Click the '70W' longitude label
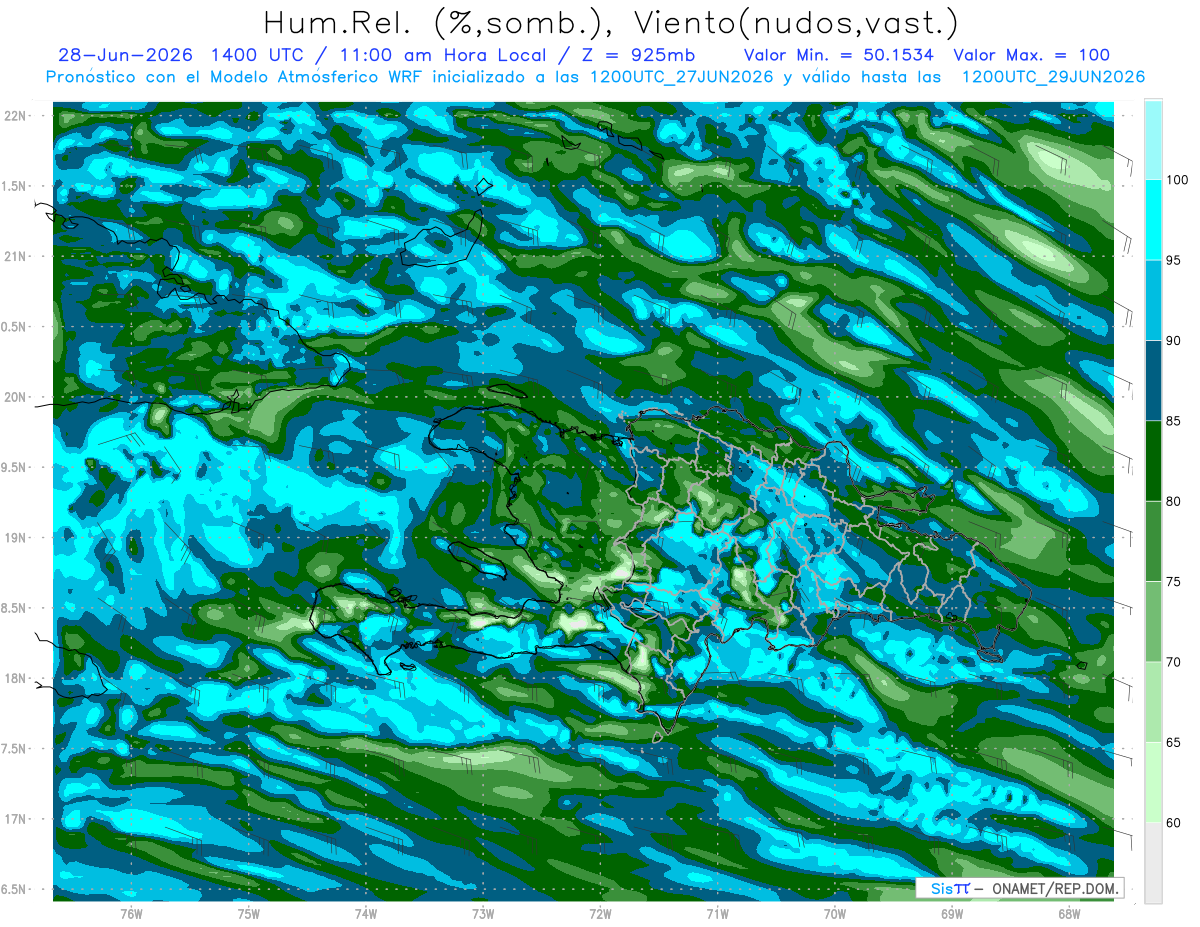Viewport: 1200px width, 927px height. 835,914
